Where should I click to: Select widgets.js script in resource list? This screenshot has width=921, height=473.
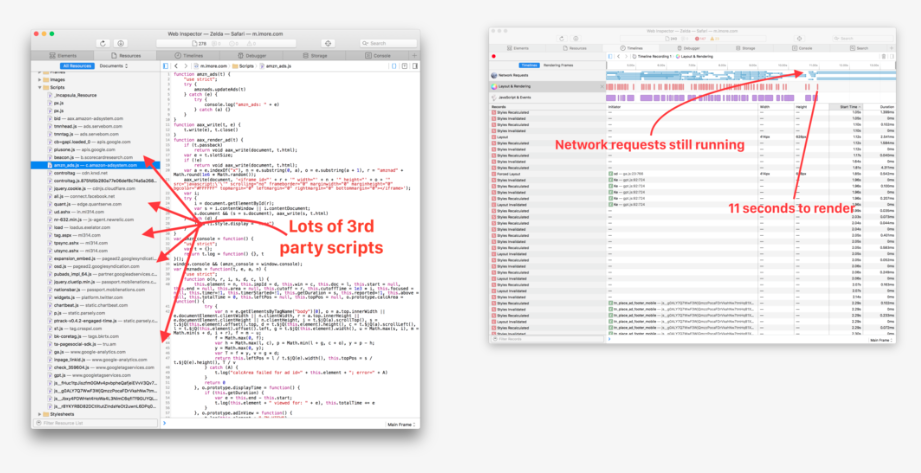click(x=95, y=297)
